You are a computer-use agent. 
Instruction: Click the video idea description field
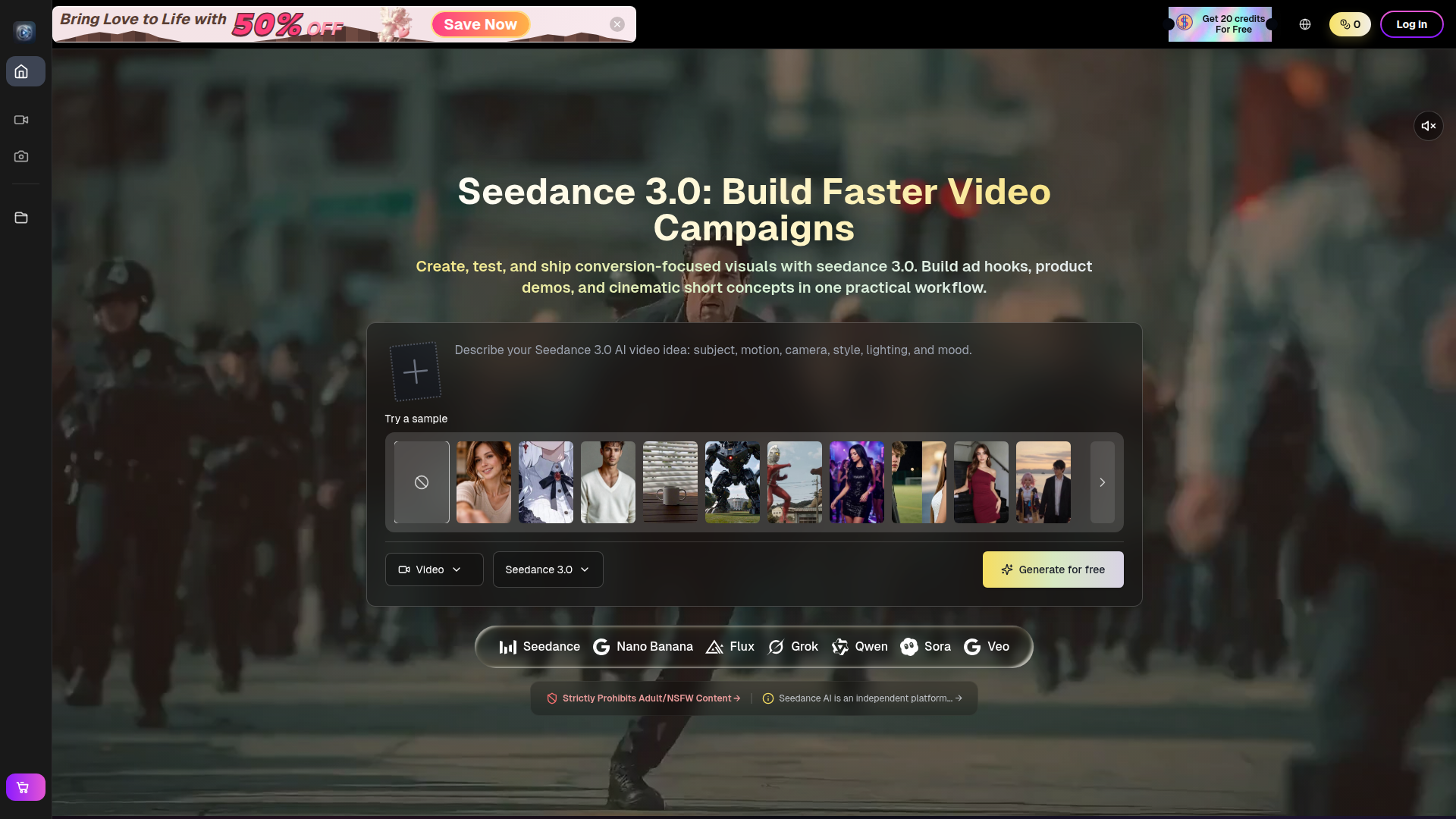(x=713, y=350)
